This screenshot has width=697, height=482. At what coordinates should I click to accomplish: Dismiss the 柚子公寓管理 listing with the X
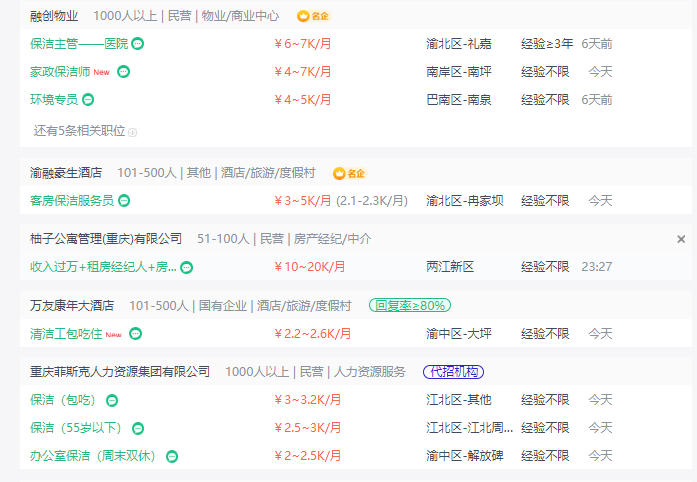pos(681,239)
